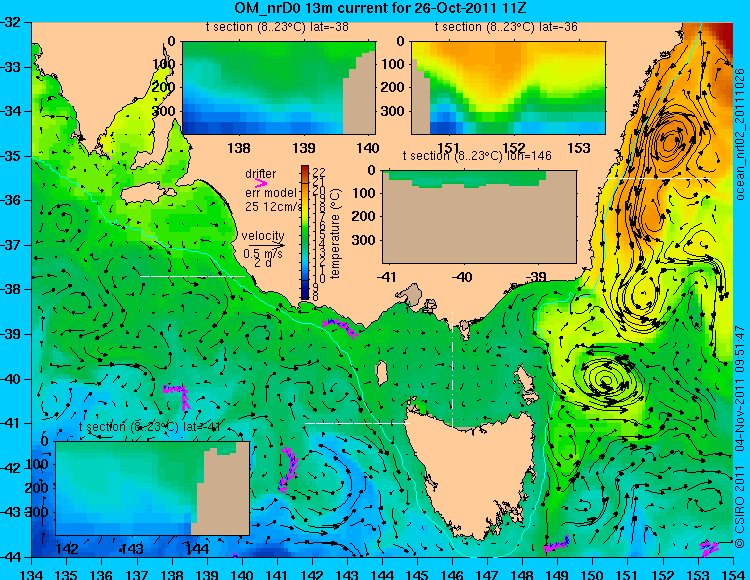The height and width of the screenshot is (580, 750).
Task: Click the 152 tick label under lat=-36 inset
Action: click(514, 148)
